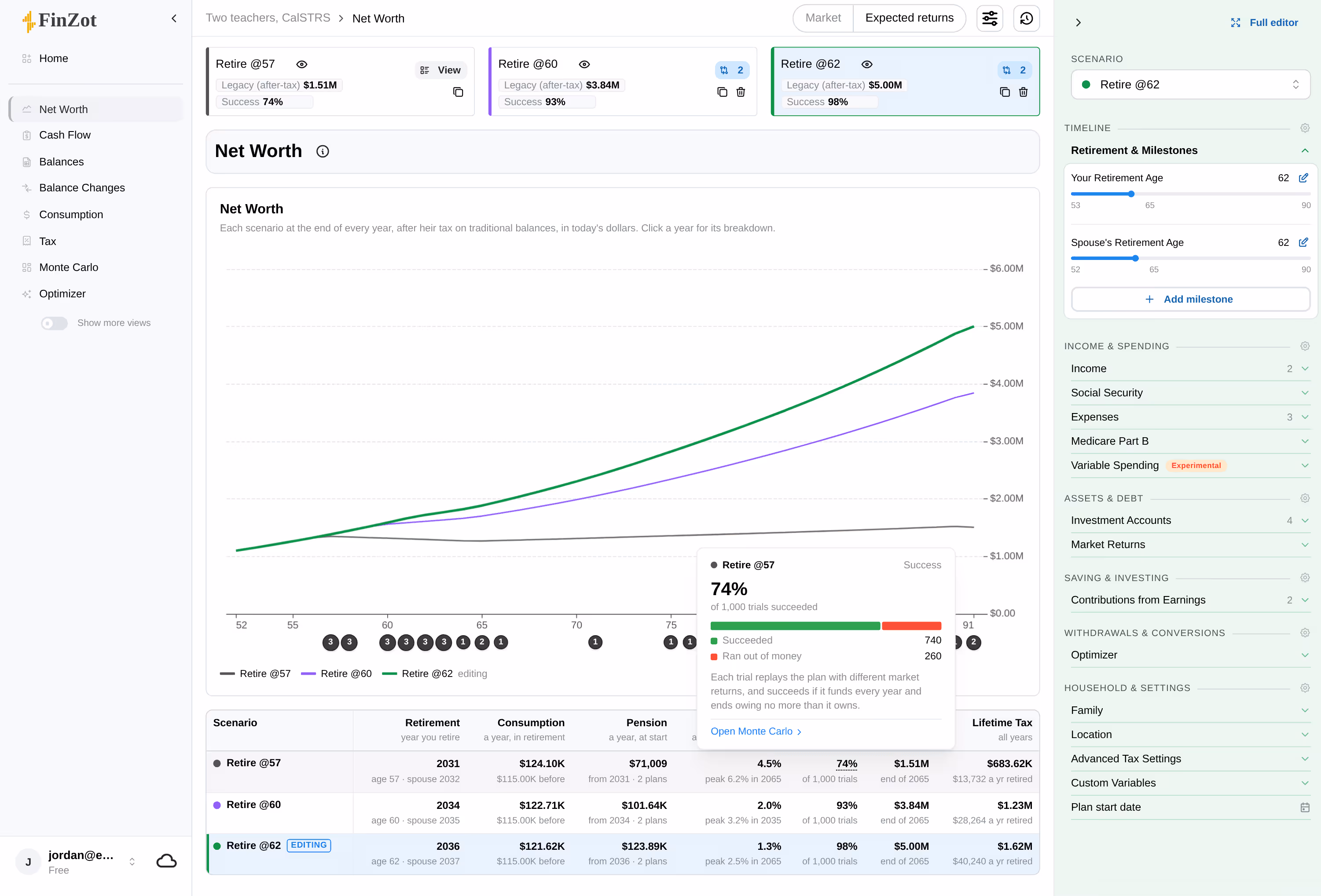Click Your Retirement Age slider handle
This screenshot has height=896, width=1321.
click(1131, 194)
